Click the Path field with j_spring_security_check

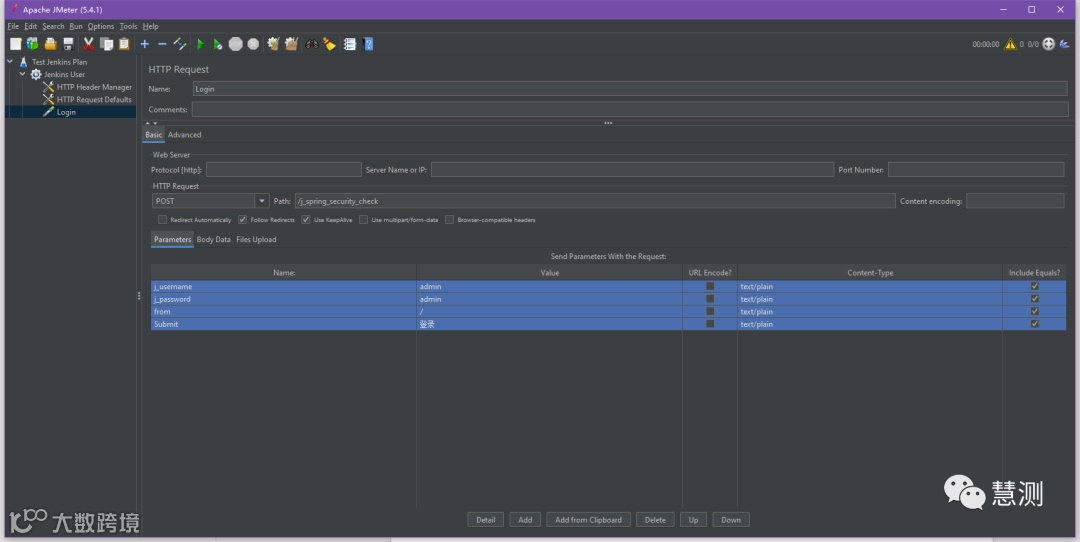coord(595,201)
